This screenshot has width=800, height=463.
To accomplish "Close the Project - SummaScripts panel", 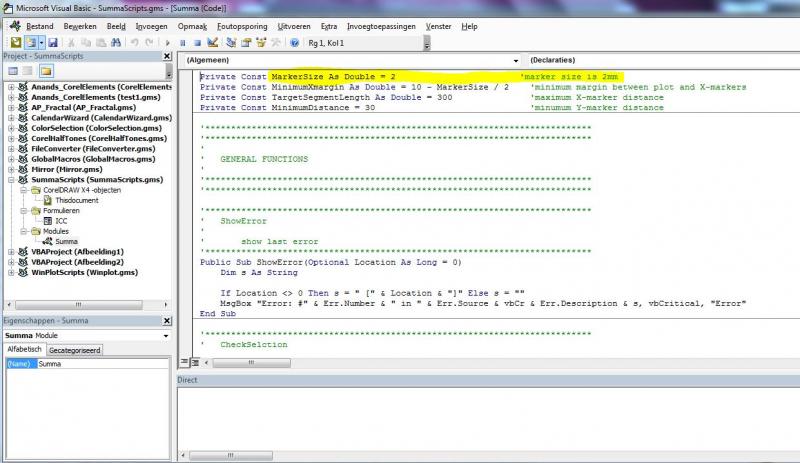I will (167, 56).
